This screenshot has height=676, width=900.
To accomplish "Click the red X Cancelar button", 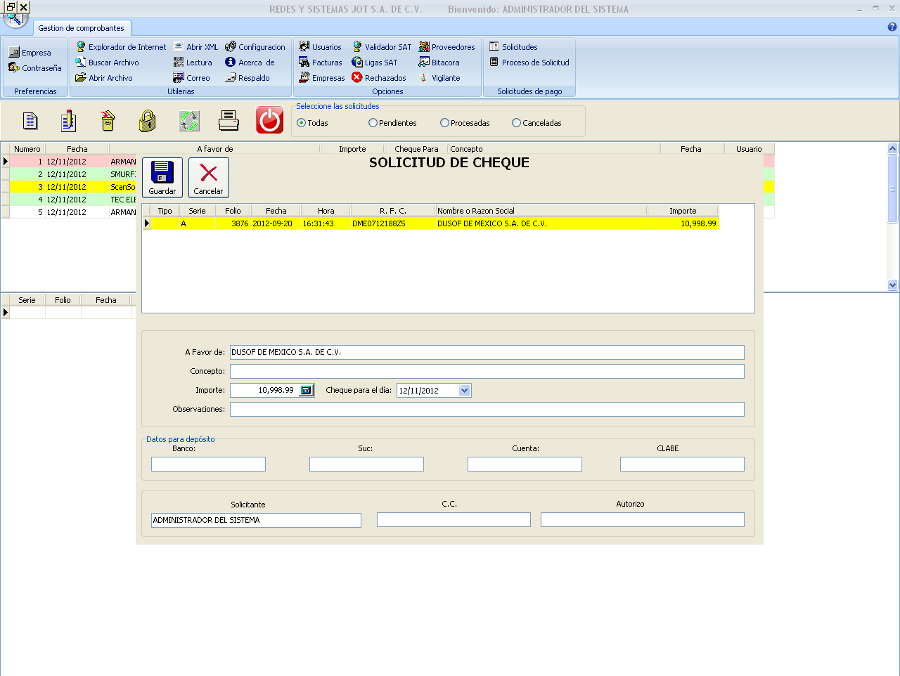I will pyautogui.click(x=208, y=177).
